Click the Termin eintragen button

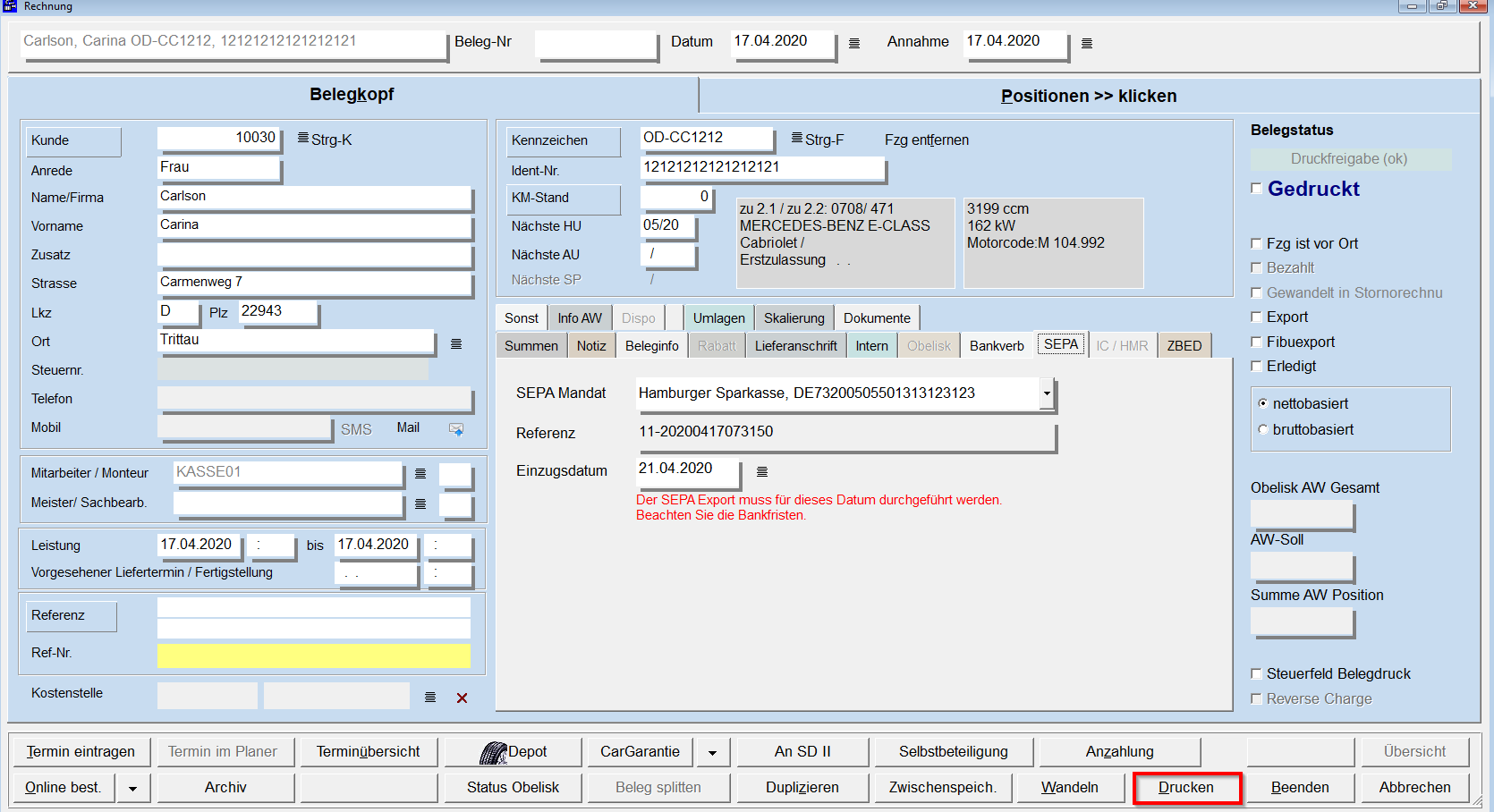pyautogui.click(x=81, y=752)
